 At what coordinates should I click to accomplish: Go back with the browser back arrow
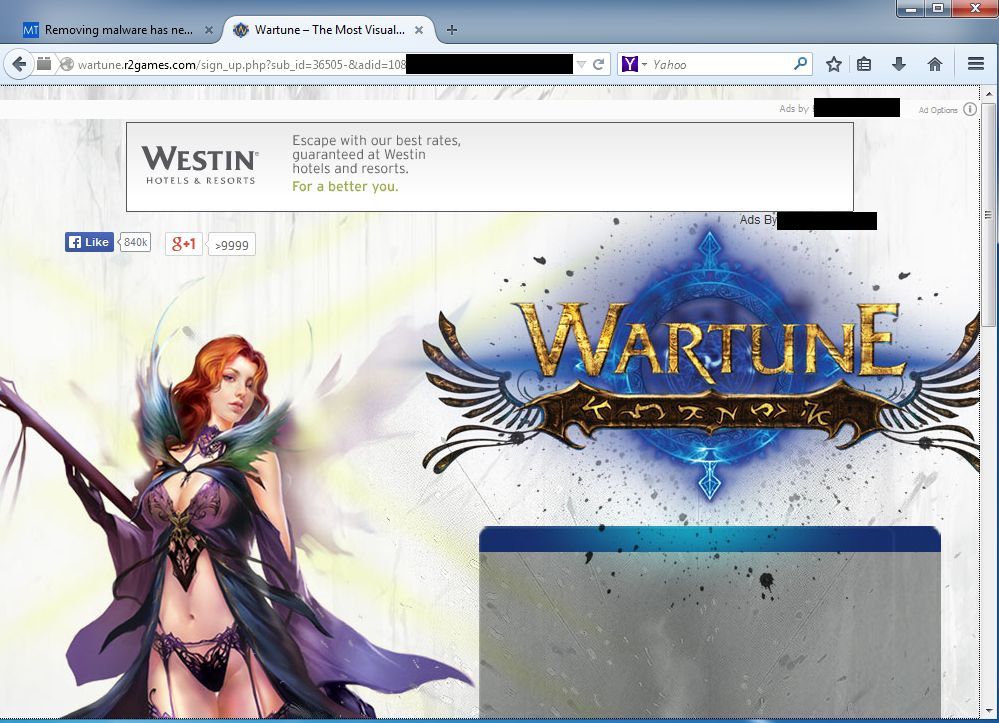(x=19, y=64)
